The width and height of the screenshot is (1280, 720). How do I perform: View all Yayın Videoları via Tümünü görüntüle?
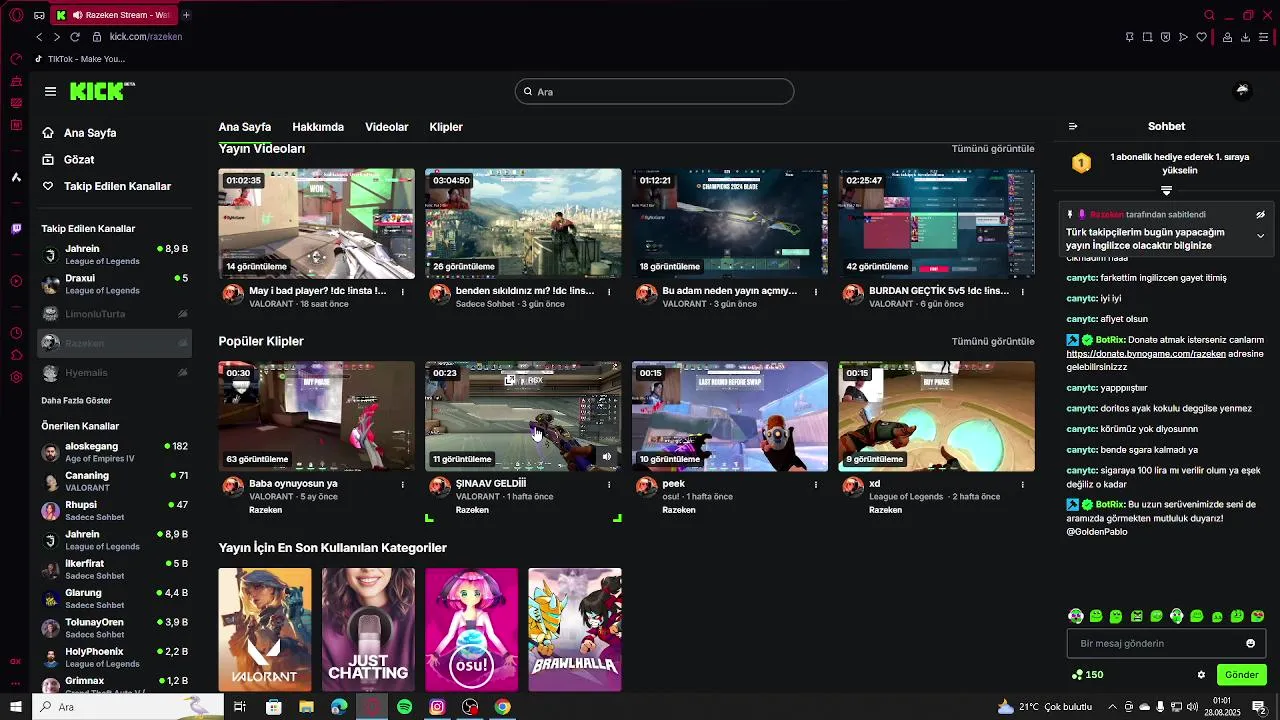pyautogui.click(x=993, y=148)
